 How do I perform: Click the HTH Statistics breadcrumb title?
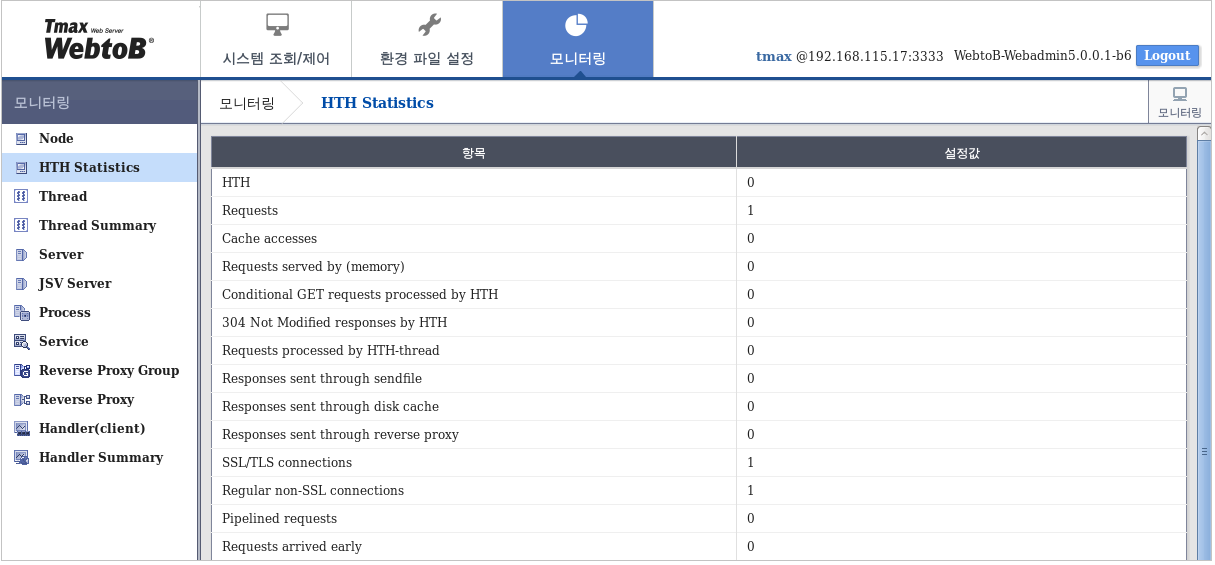pos(377,103)
